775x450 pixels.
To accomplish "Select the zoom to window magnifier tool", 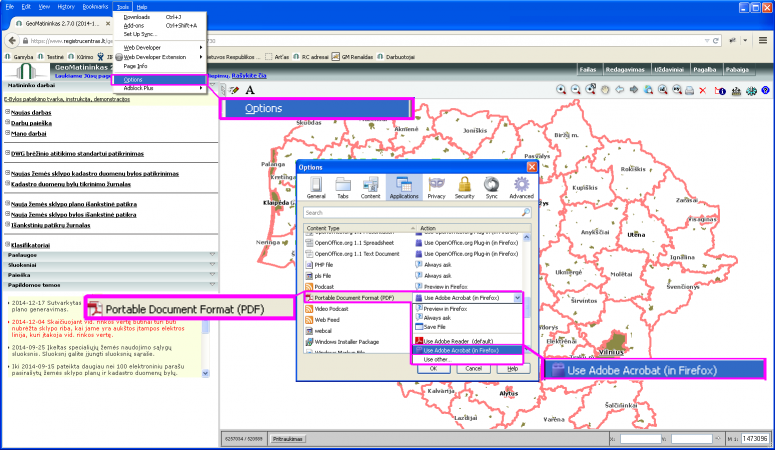I will pyautogui.click(x=590, y=90).
